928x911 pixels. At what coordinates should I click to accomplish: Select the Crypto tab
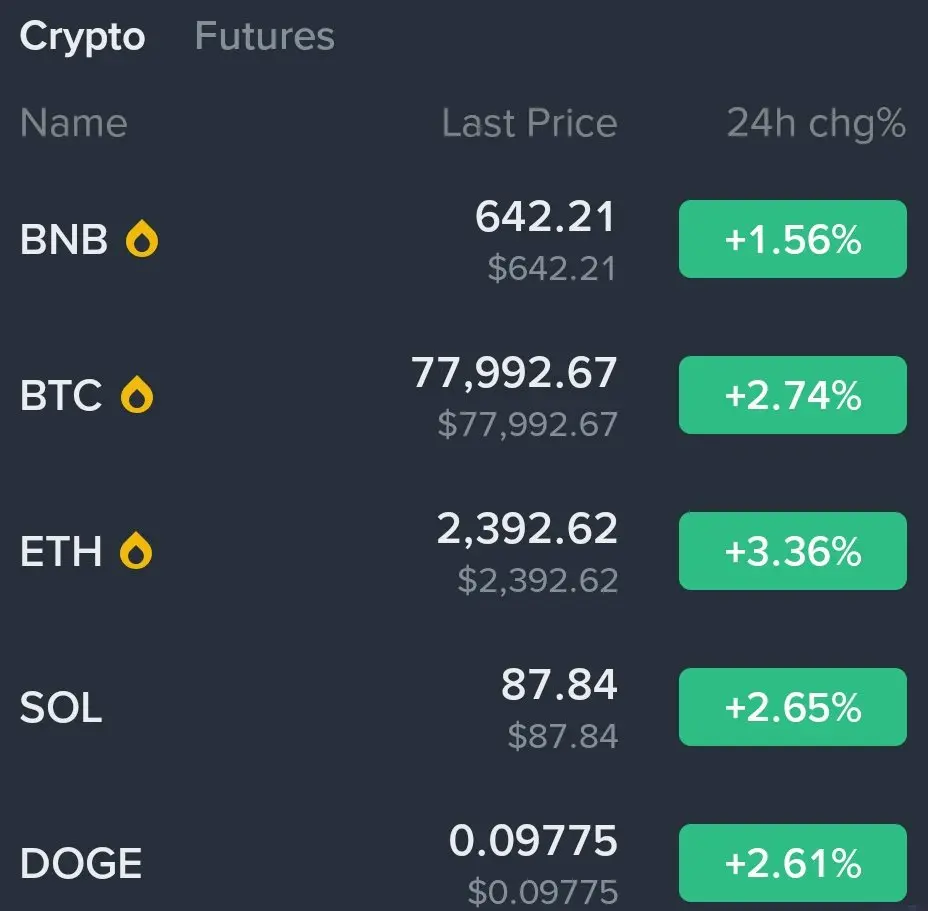click(x=82, y=37)
